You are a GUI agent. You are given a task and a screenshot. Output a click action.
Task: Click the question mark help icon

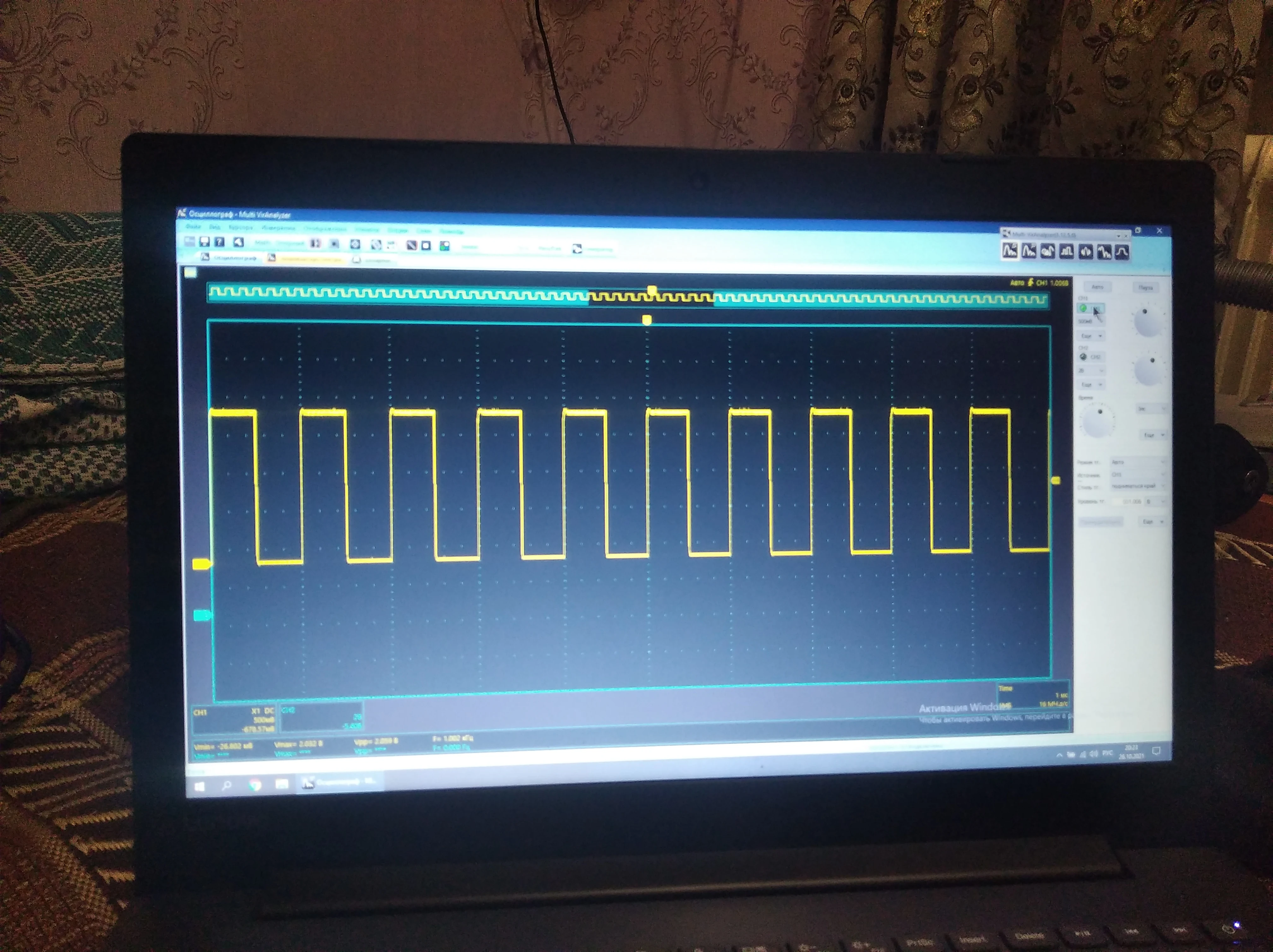[x=219, y=242]
